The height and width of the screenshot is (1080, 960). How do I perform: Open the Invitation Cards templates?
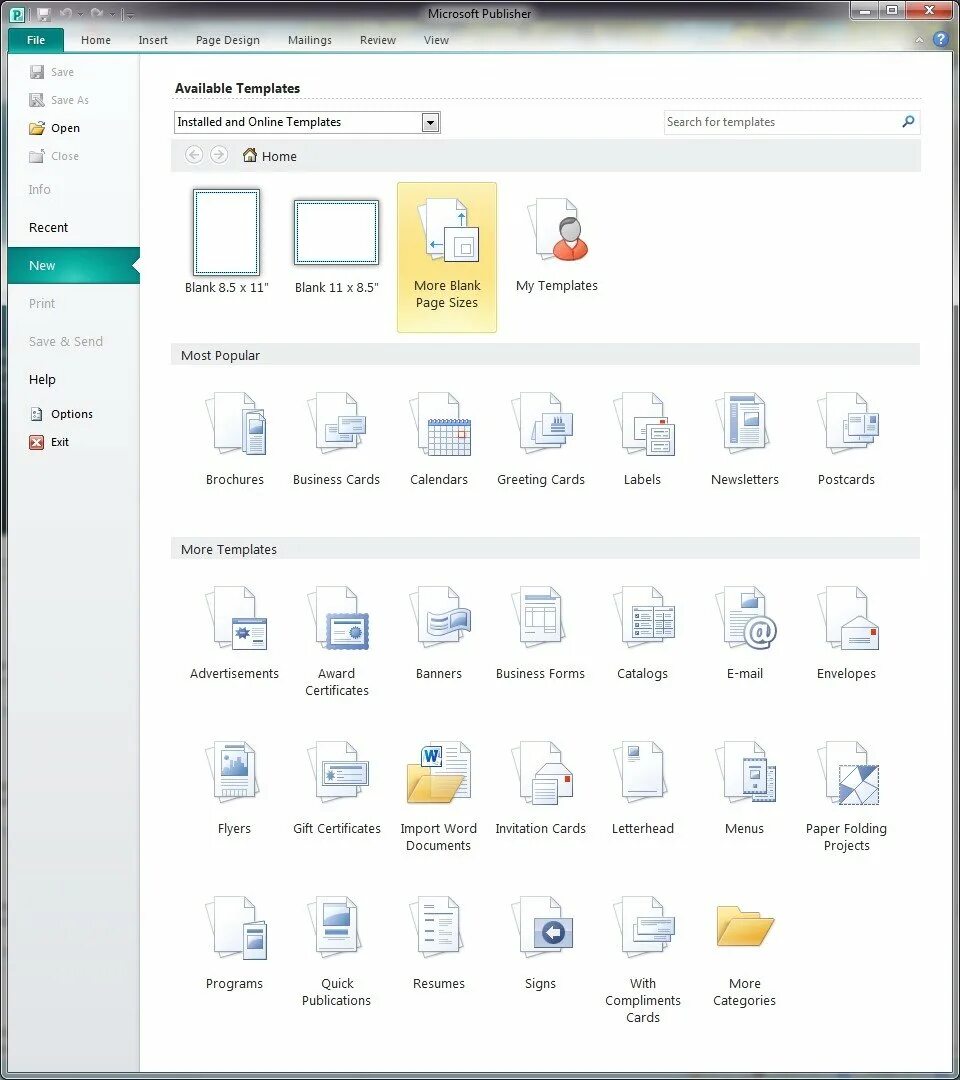click(x=541, y=789)
